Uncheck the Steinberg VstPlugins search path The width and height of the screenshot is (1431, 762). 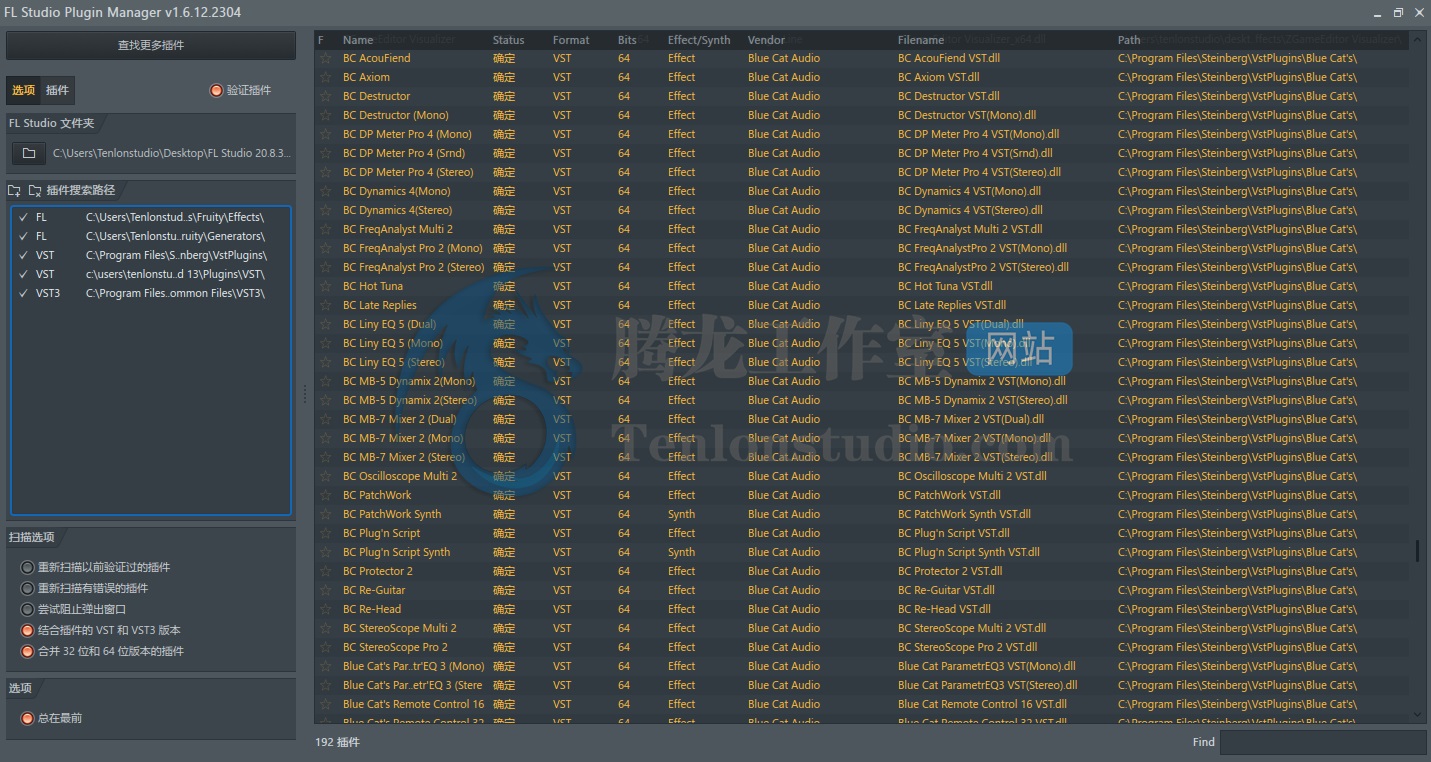[x=22, y=255]
